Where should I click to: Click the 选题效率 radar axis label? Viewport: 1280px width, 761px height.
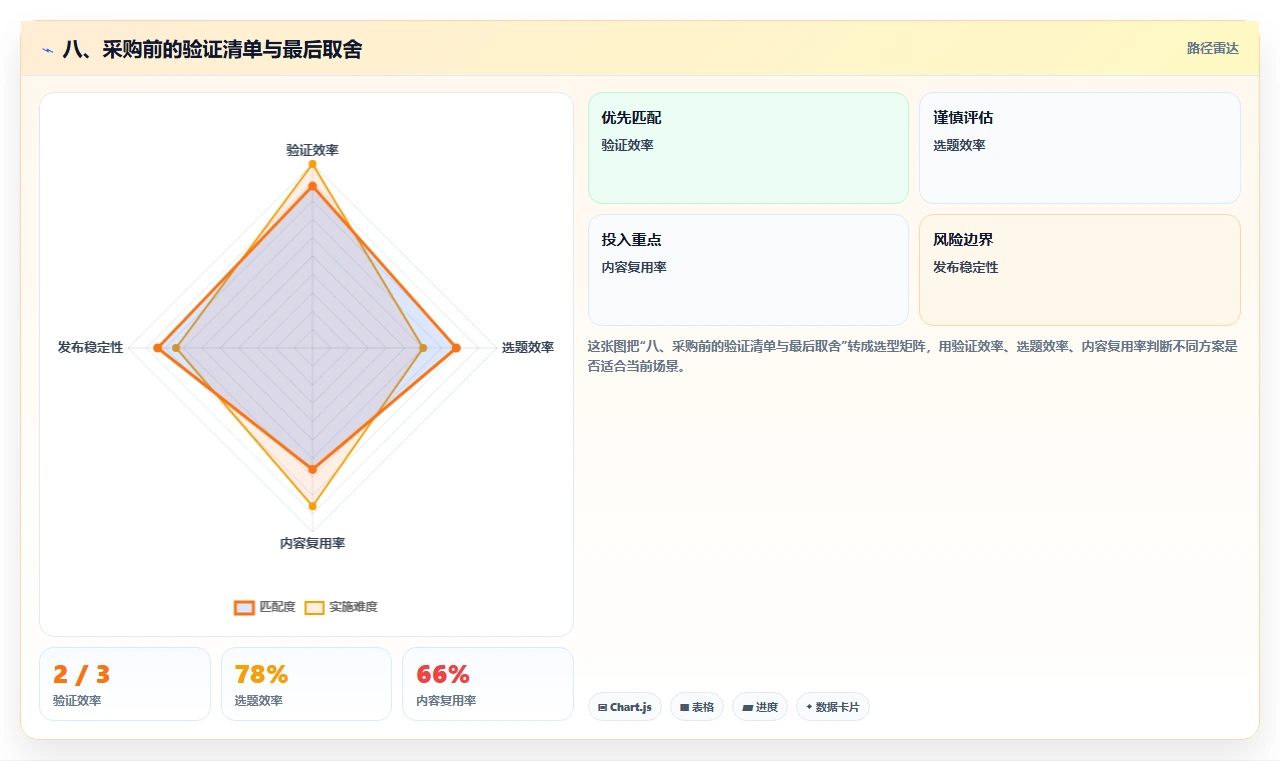[527, 347]
